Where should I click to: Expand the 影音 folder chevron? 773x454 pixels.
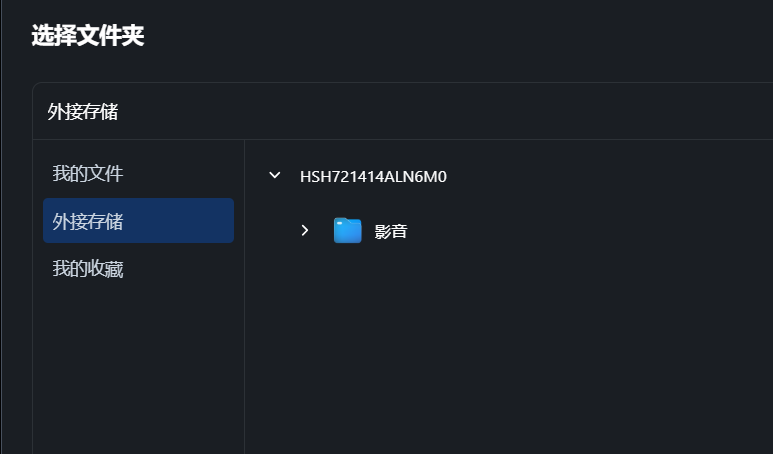pos(305,231)
